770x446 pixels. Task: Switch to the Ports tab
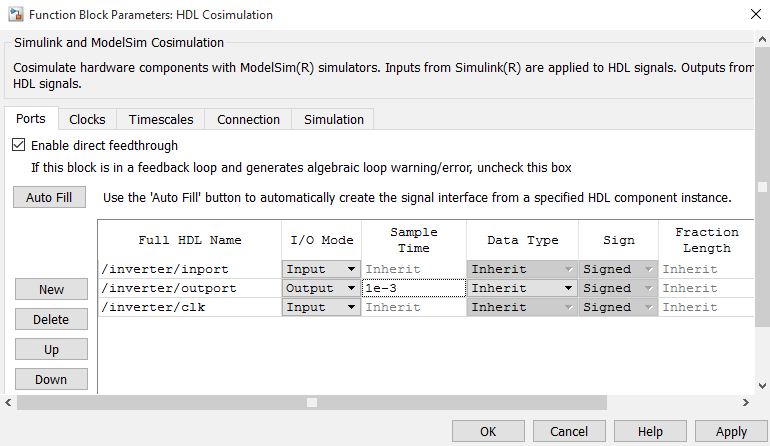point(31,119)
